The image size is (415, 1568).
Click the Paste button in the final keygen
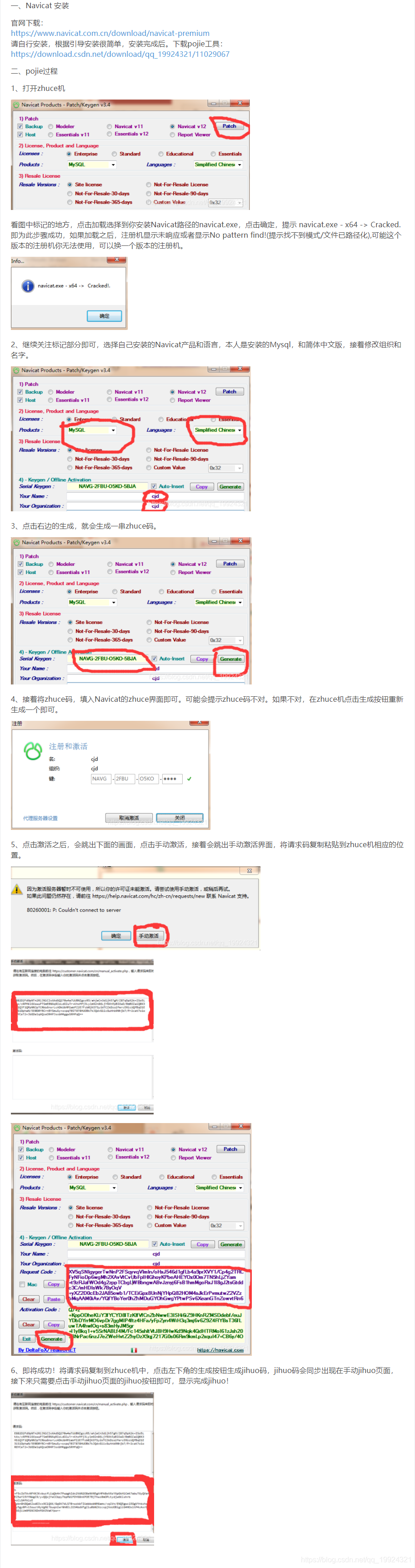(54, 1299)
